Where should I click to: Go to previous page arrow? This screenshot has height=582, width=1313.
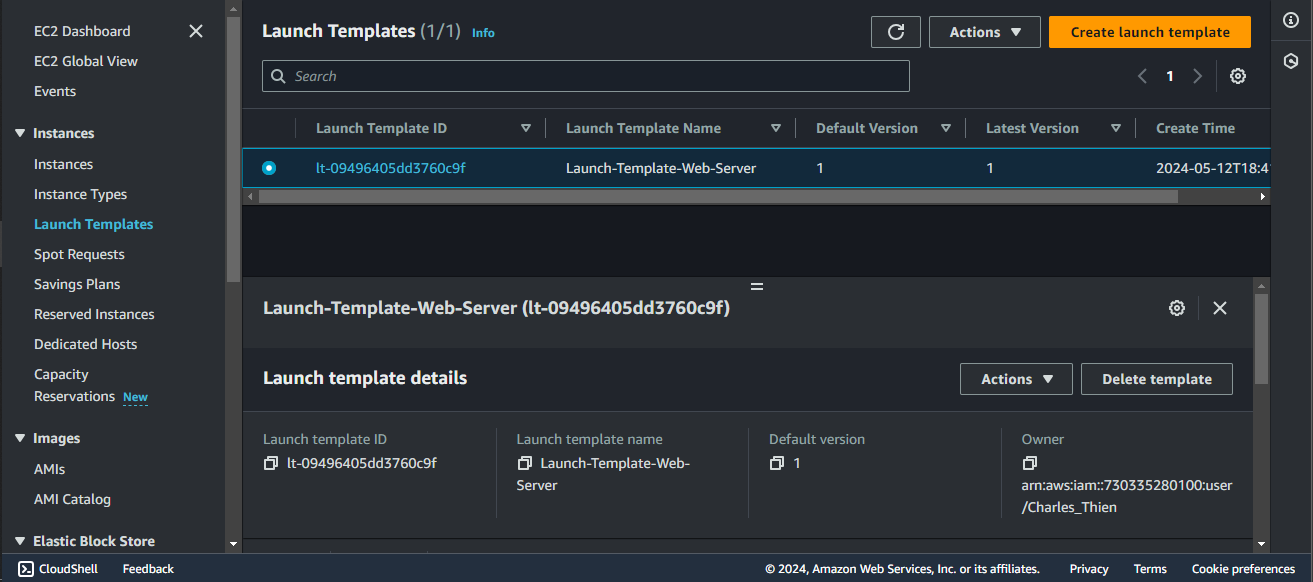point(1142,76)
